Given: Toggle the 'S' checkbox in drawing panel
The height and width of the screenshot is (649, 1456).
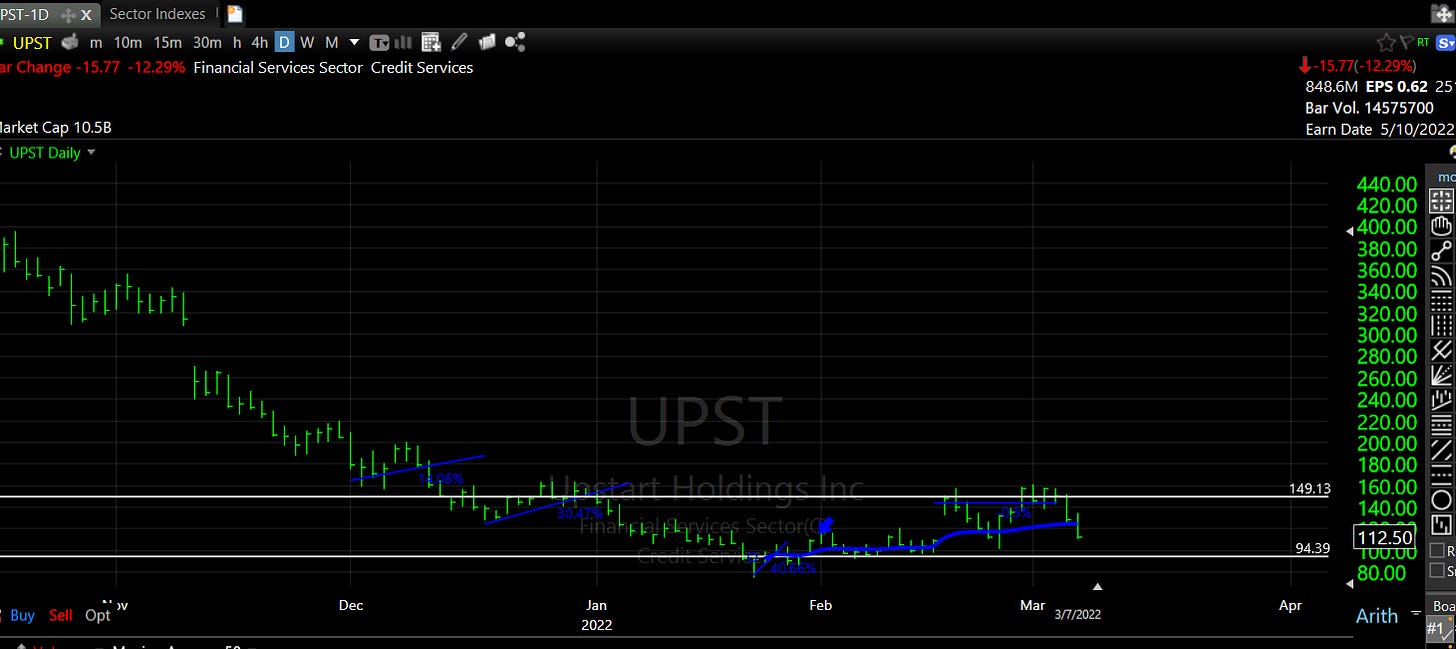Looking at the screenshot, I should [1437, 571].
